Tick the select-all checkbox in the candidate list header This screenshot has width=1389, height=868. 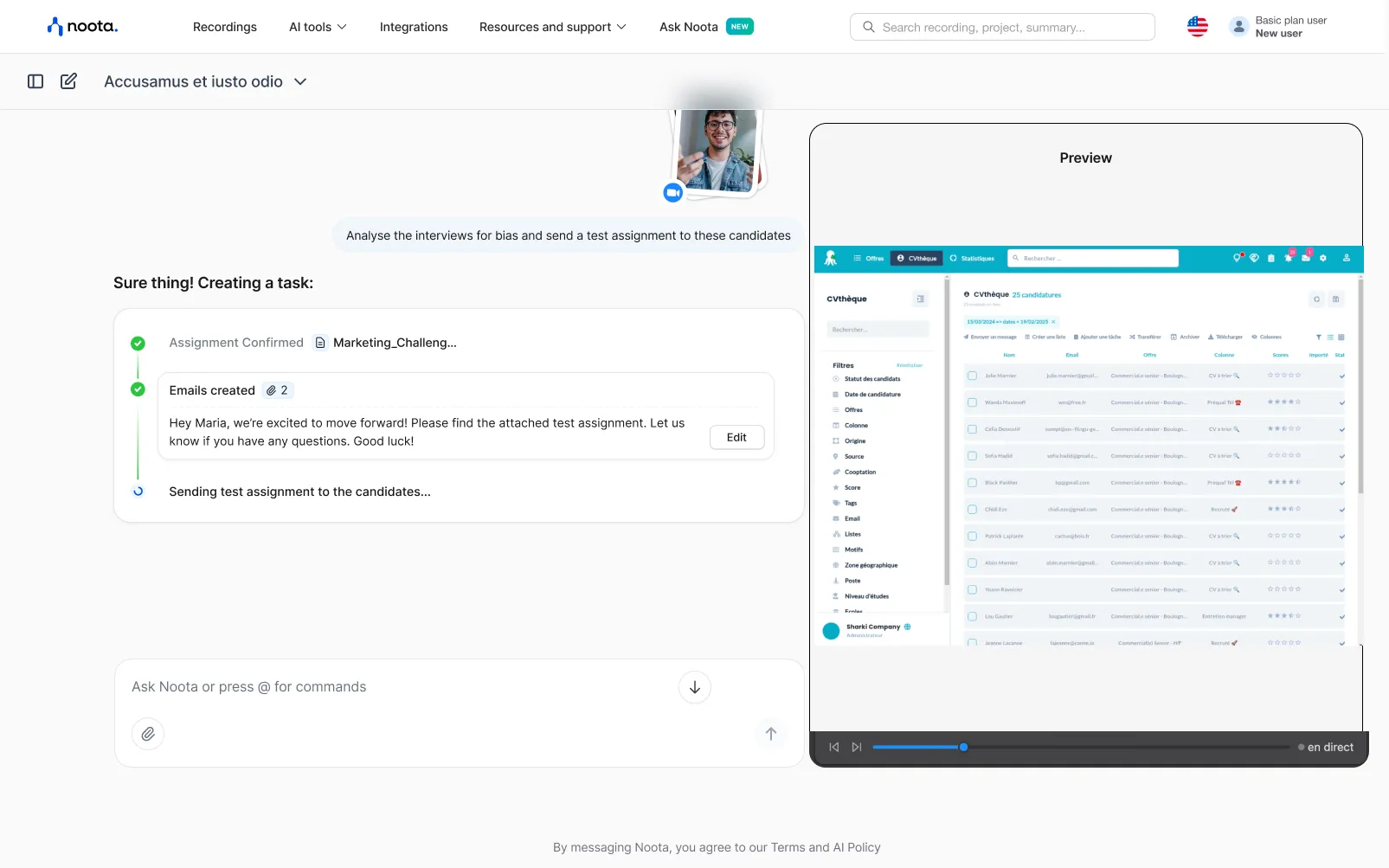[x=972, y=355]
